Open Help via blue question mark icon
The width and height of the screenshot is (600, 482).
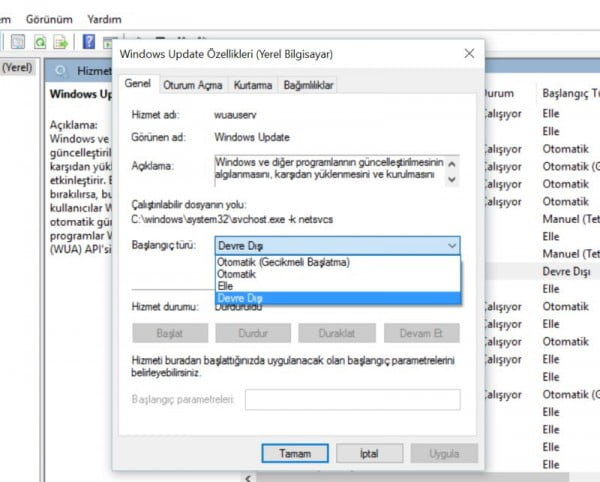[x=89, y=42]
